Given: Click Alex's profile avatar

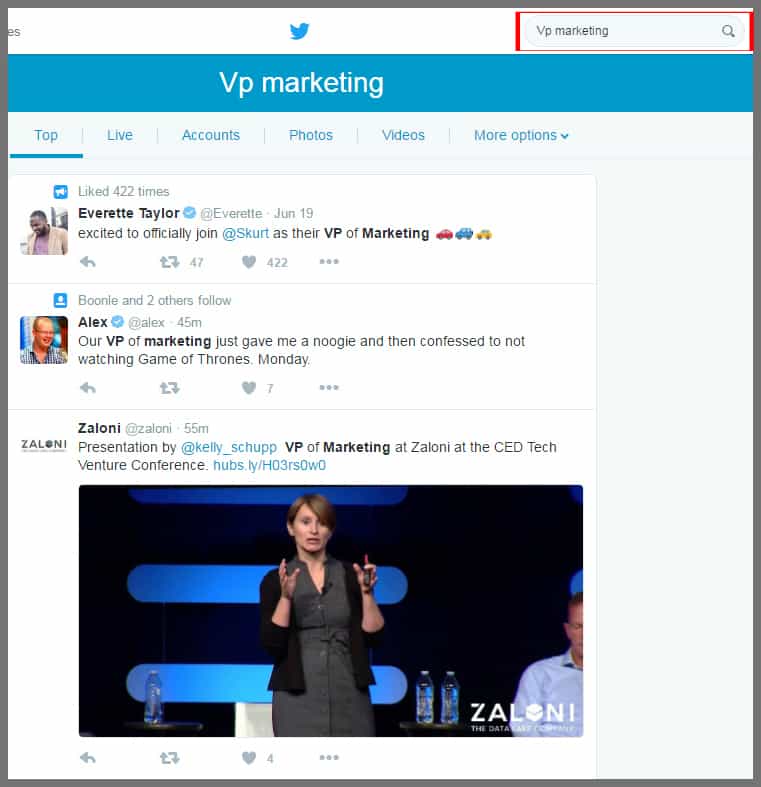Looking at the screenshot, I should [44, 340].
